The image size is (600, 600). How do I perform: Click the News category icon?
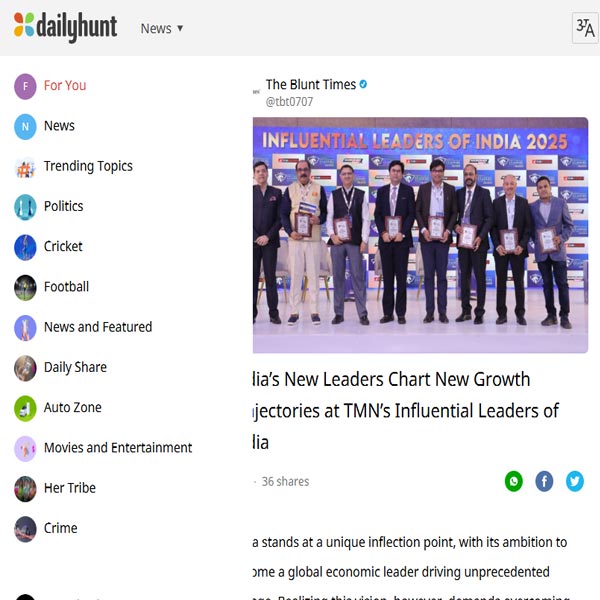tap(25, 126)
